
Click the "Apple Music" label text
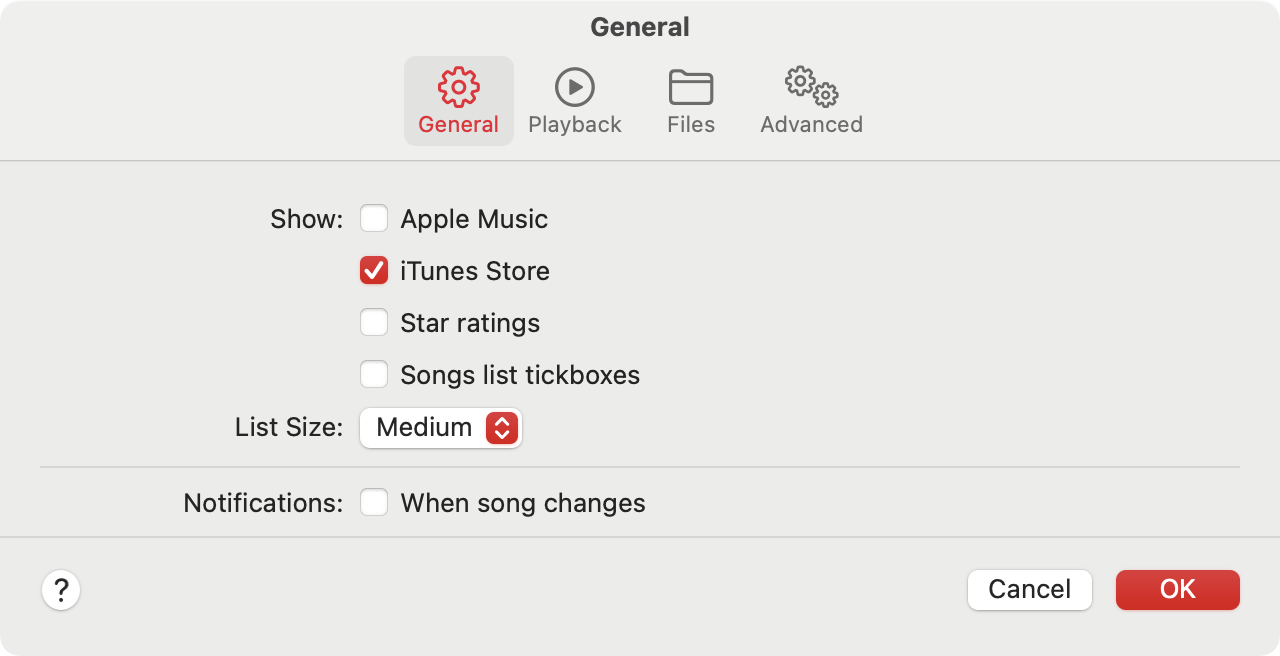tap(474, 219)
